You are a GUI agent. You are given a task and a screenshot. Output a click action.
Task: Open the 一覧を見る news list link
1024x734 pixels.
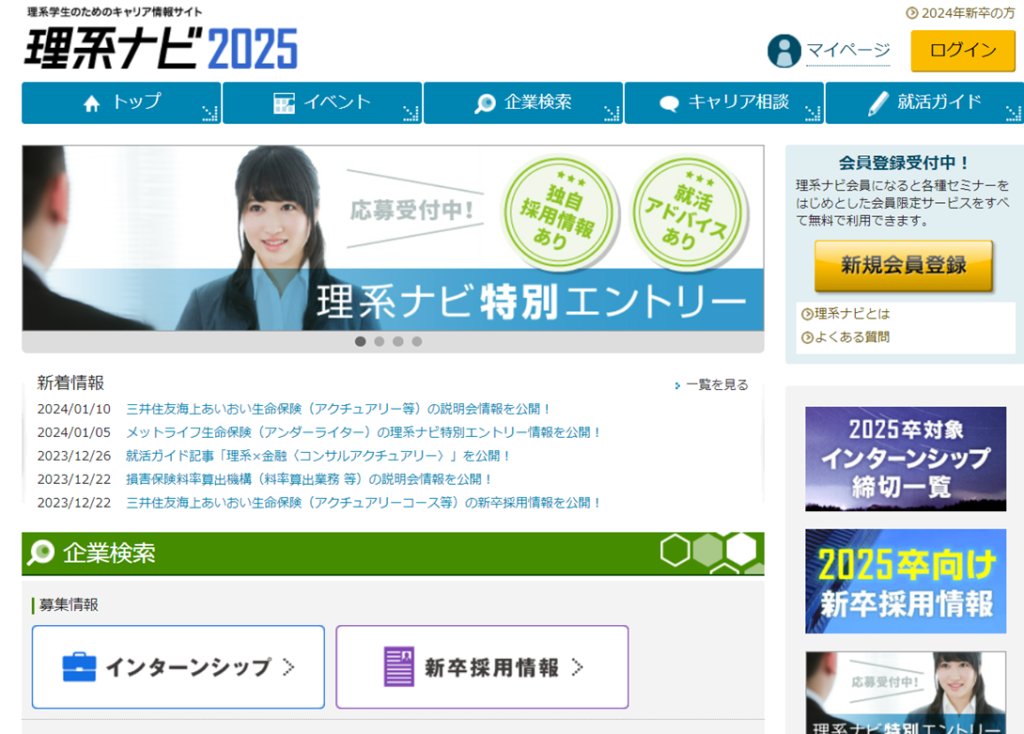click(715, 385)
